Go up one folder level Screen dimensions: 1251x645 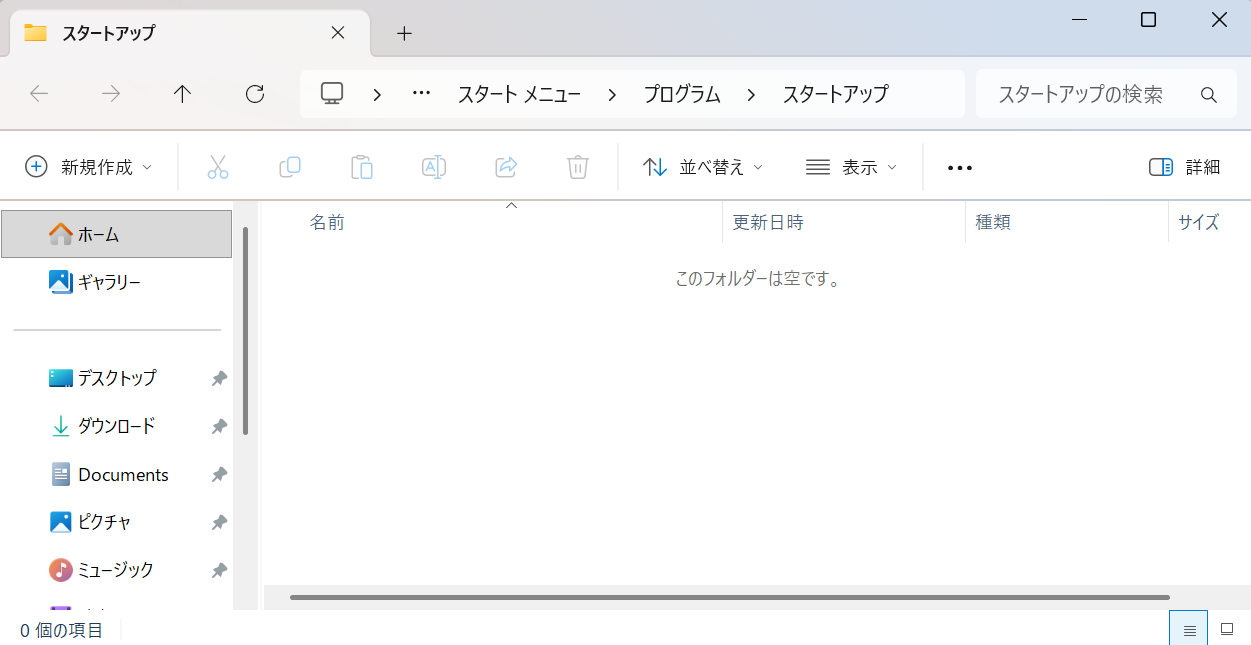tap(182, 94)
